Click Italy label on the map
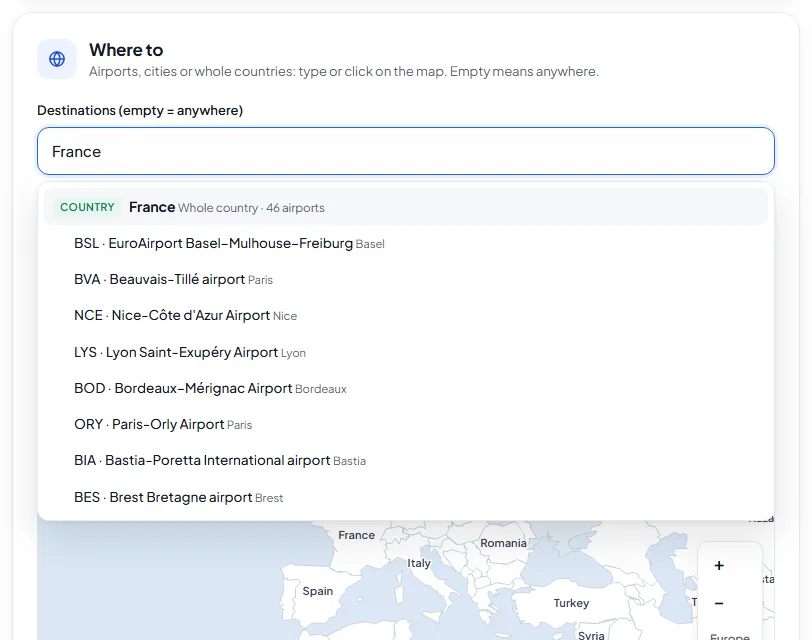This screenshot has height=640, width=812. [x=418, y=563]
